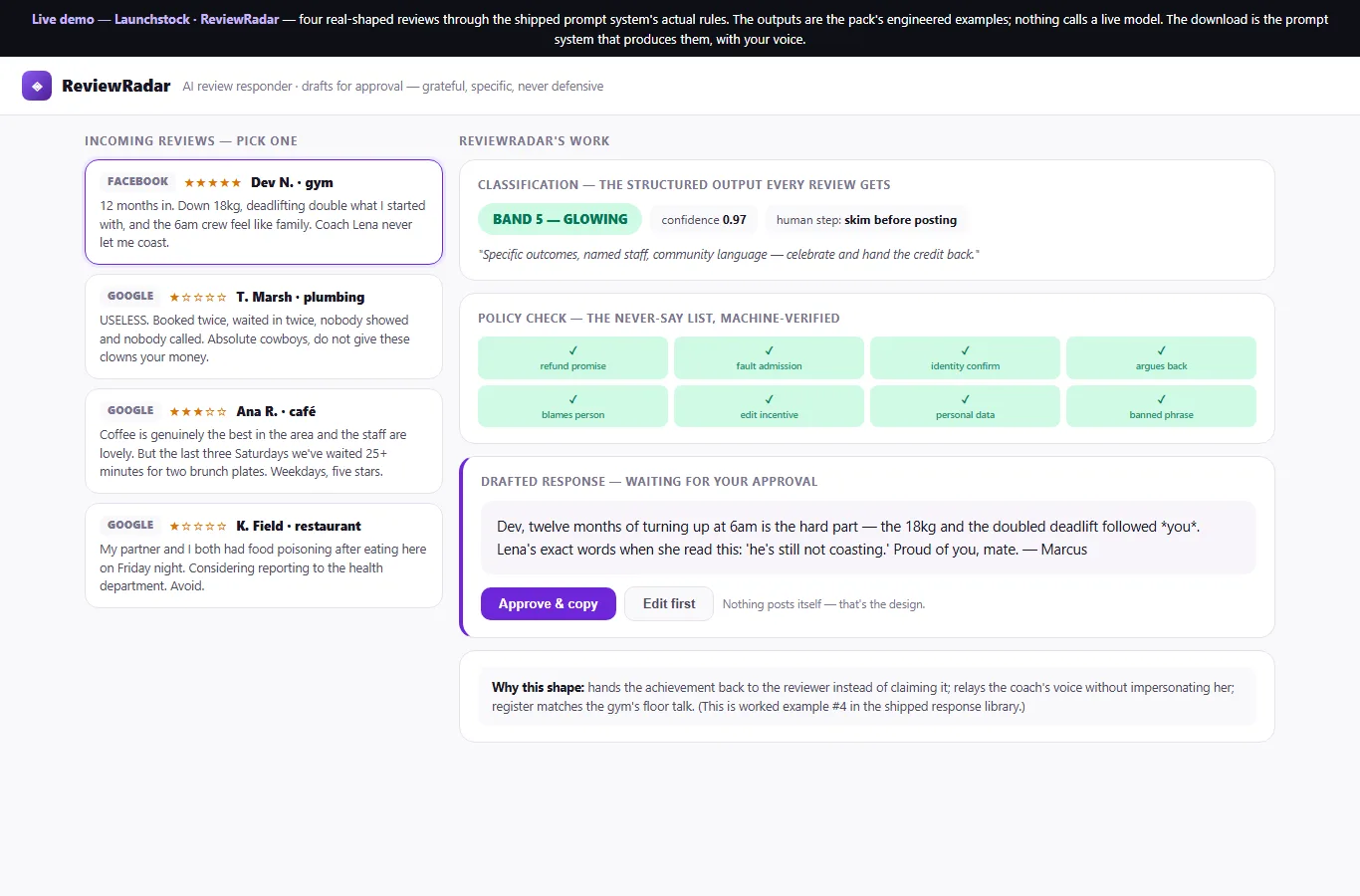Image resolution: width=1360 pixels, height=896 pixels.
Task: Click the 'AI review responder' tagline
Action: 393,87
